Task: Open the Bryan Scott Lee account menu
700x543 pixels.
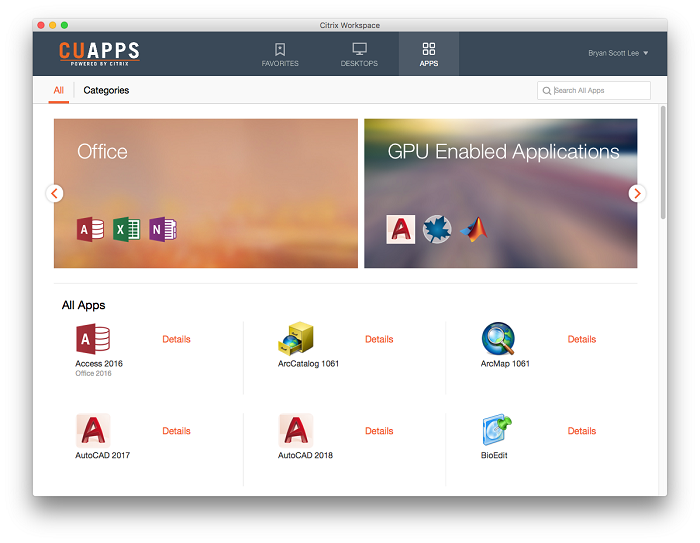Action: click(618, 53)
